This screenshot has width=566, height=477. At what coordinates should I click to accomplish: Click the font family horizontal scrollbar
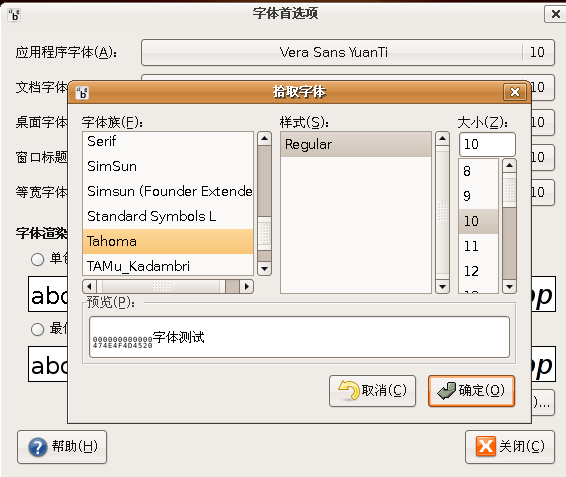168,287
